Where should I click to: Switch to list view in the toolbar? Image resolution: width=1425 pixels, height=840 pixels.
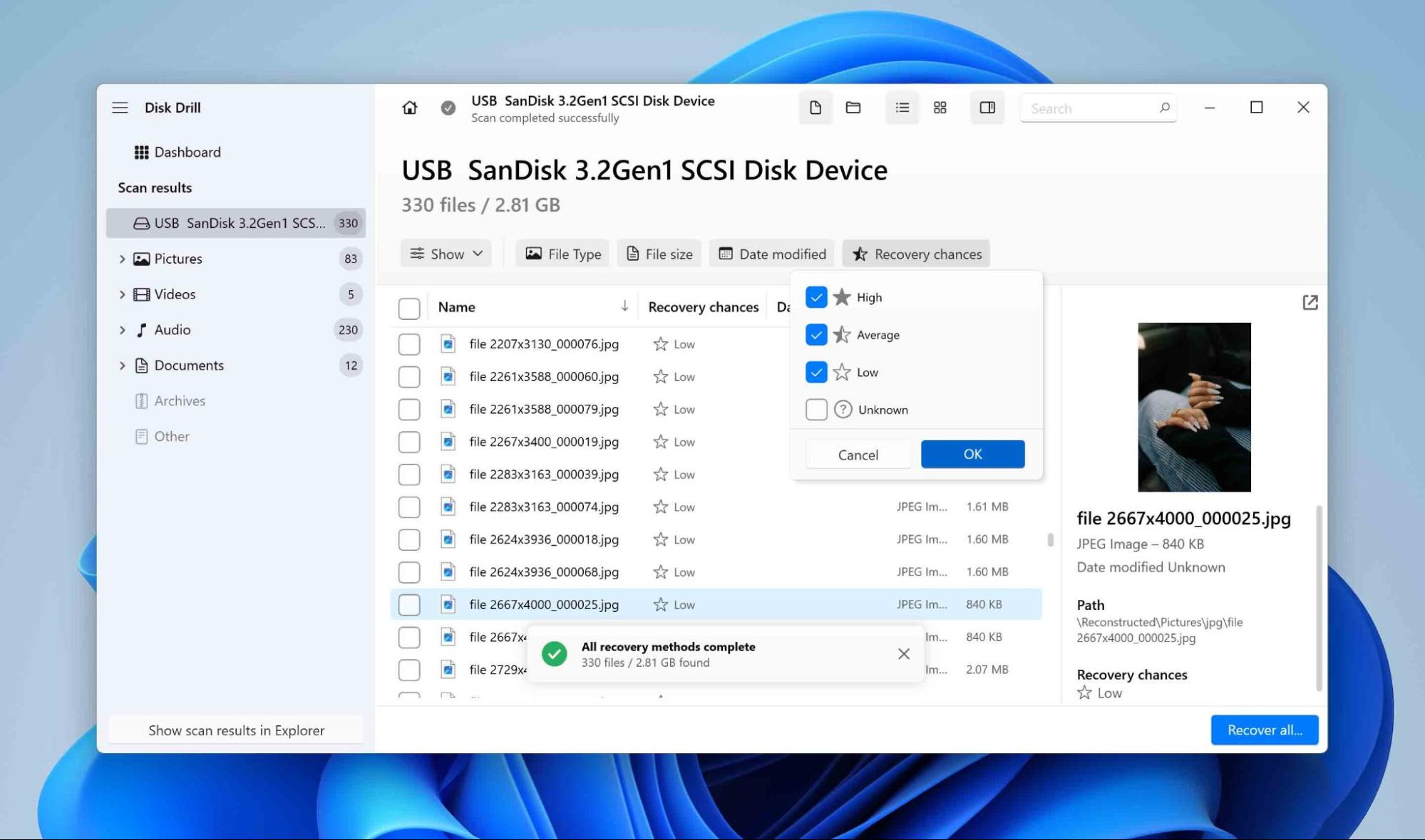point(901,108)
